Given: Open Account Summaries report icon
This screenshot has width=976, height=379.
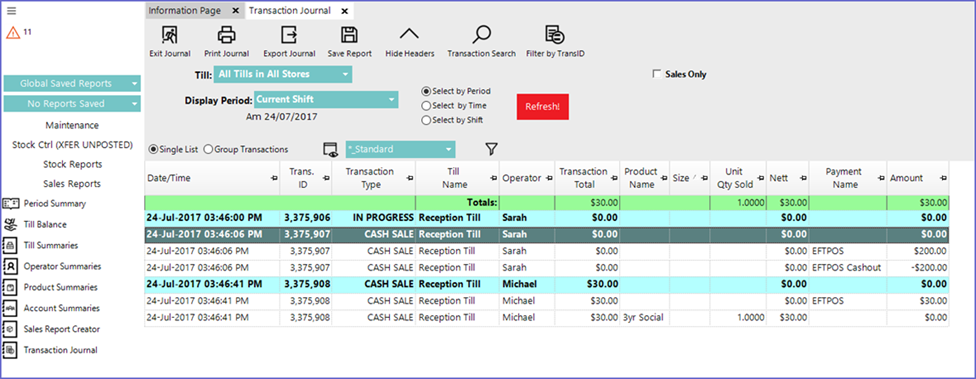Looking at the screenshot, I should tap(10, 308).
